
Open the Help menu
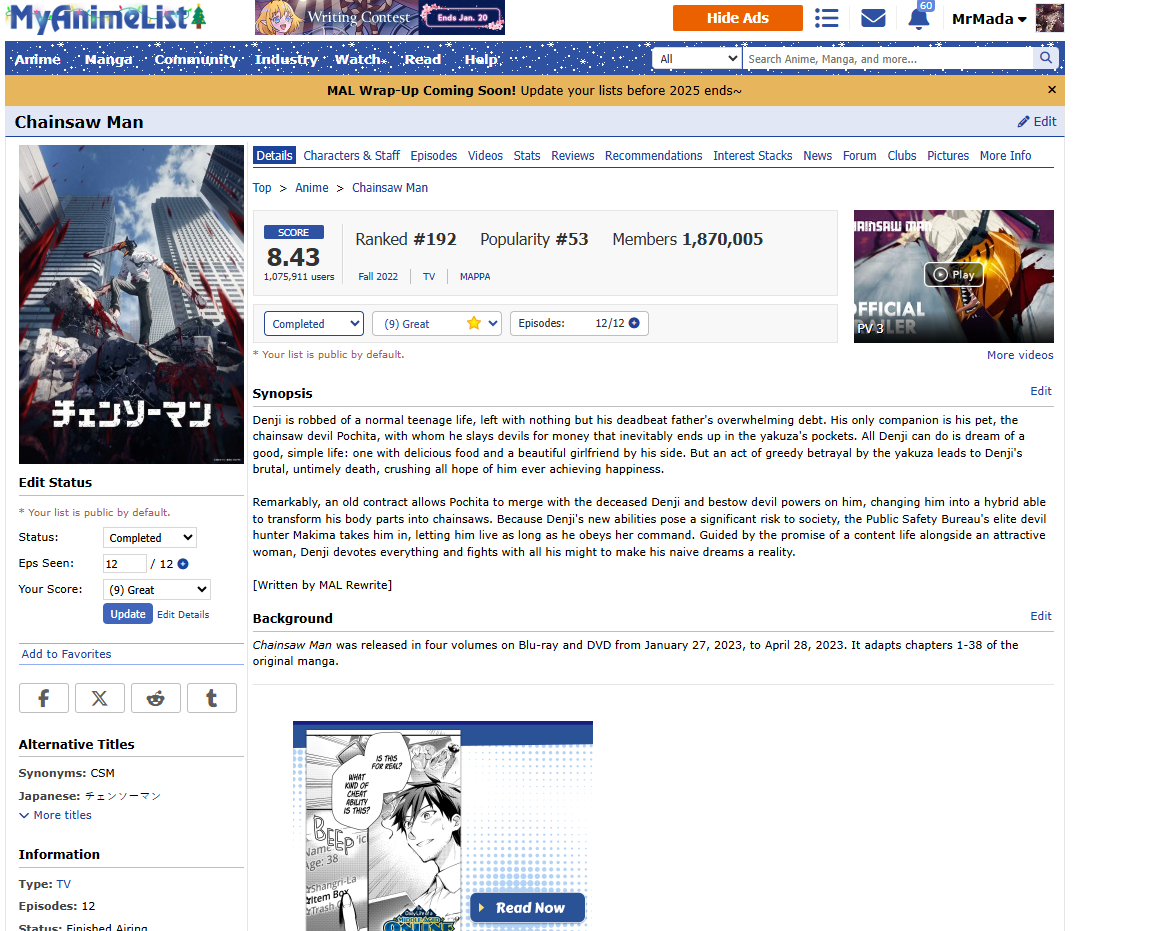coord(481,59)
